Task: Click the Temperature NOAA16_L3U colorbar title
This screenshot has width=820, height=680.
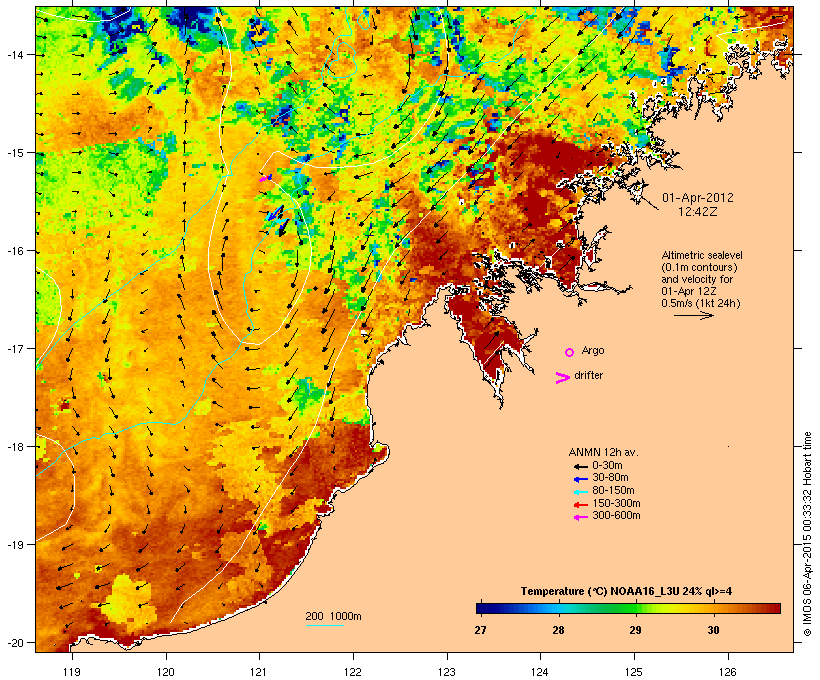Action: (626, 591)
